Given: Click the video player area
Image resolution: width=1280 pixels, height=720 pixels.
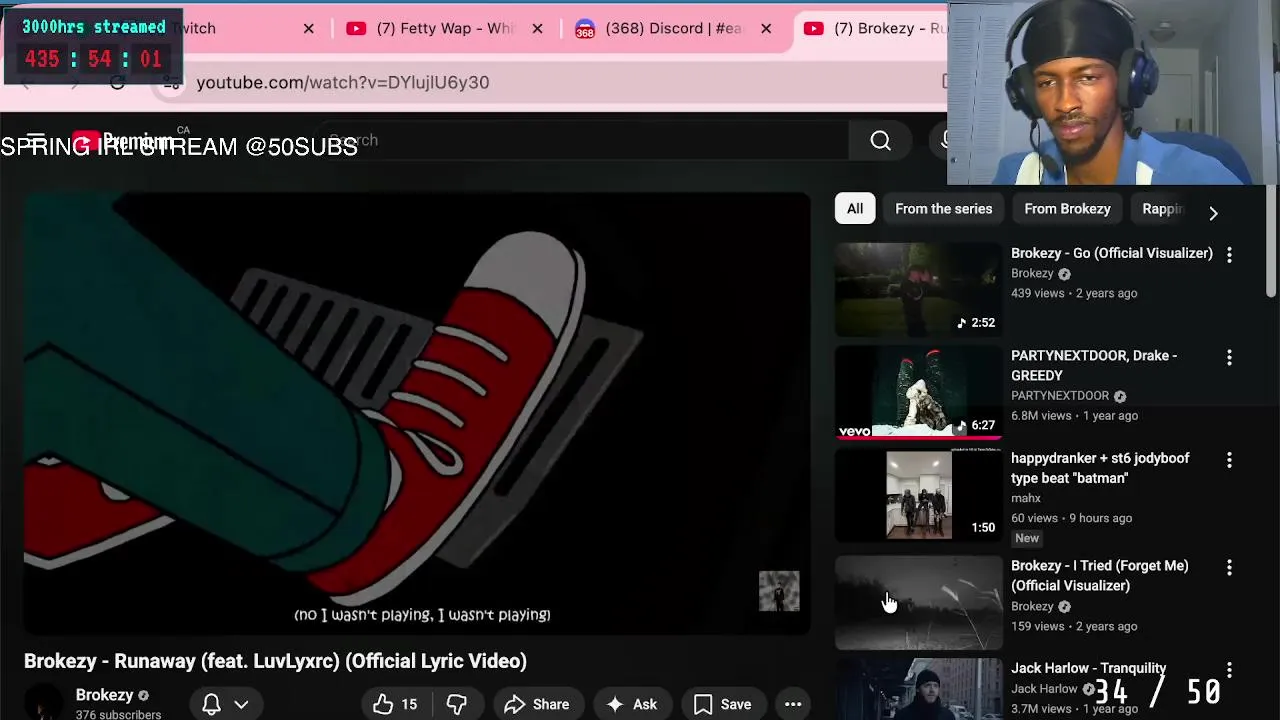Looking at the screenshot, I should [x=417, y=413].
